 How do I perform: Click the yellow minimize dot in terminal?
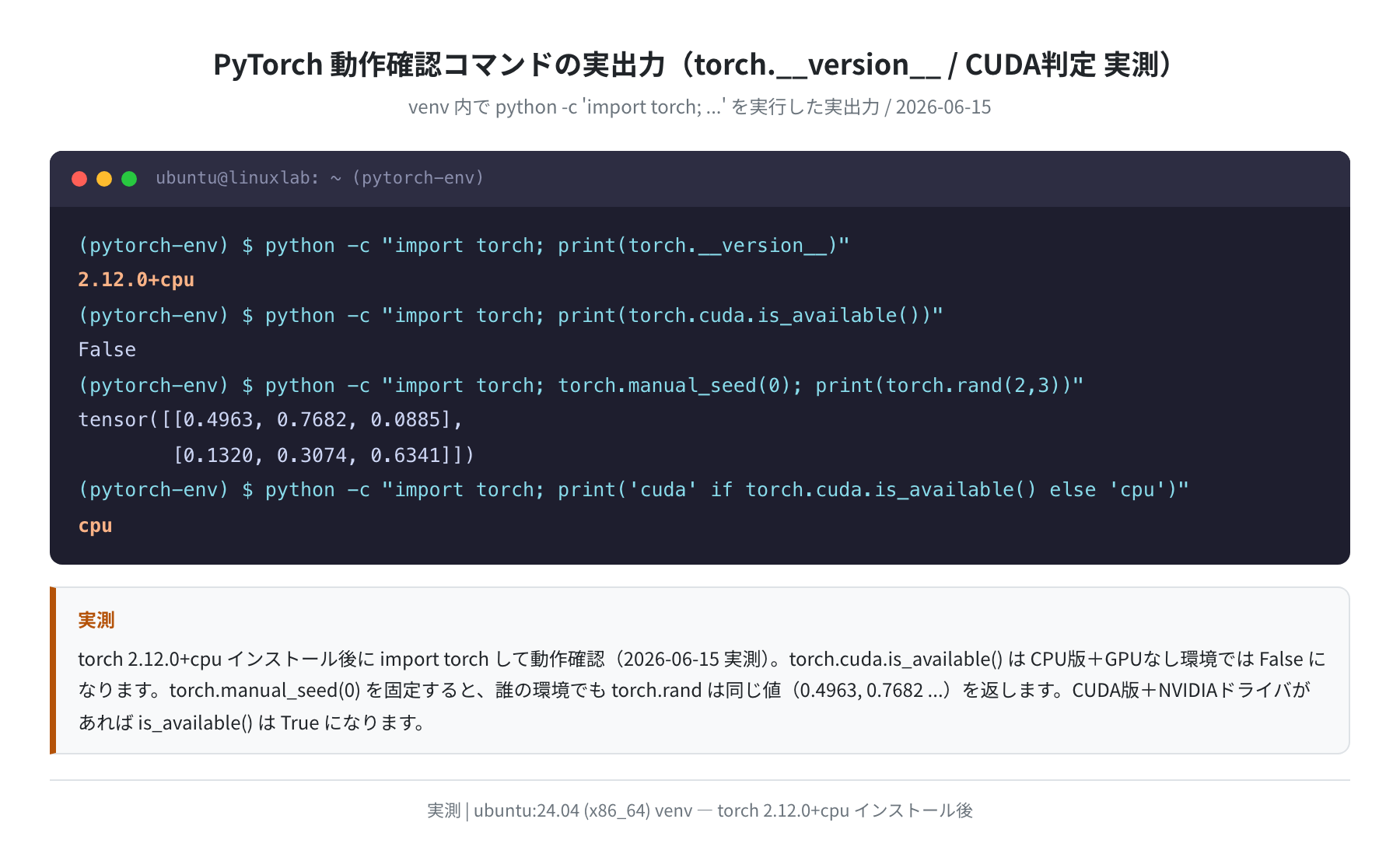(x=104, y=179)
